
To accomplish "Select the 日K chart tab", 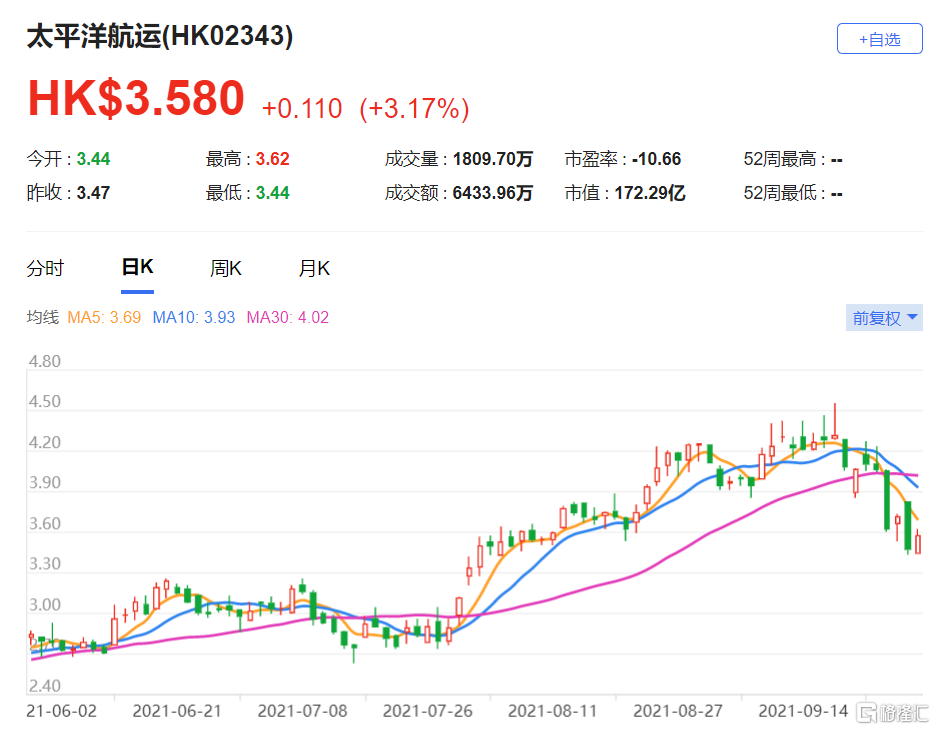I will click(137, 267).
